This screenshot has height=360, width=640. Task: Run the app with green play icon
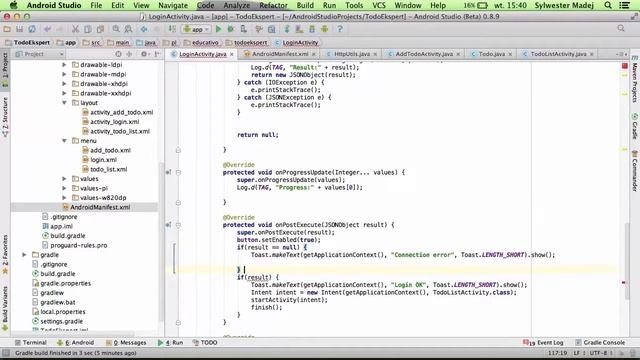pyautogui.click(x=218, y=29)
